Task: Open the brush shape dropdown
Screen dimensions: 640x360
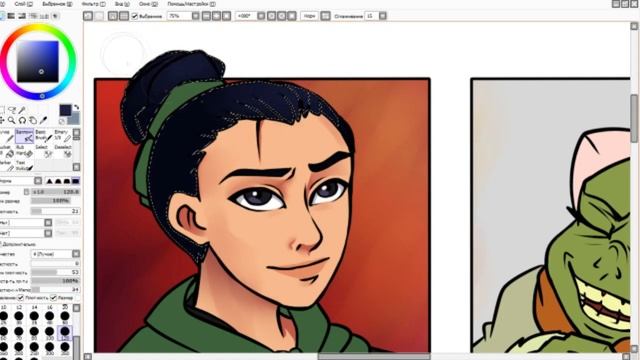Action: pos(38,181)
